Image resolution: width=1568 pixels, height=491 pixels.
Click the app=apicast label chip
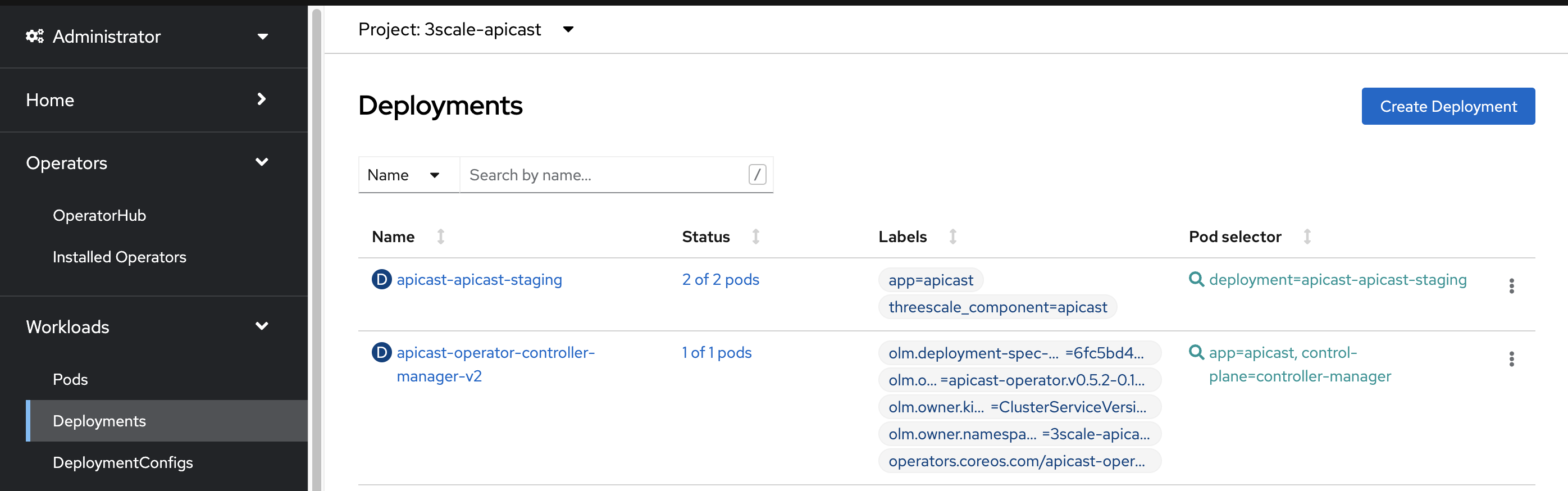click(930, 280)
